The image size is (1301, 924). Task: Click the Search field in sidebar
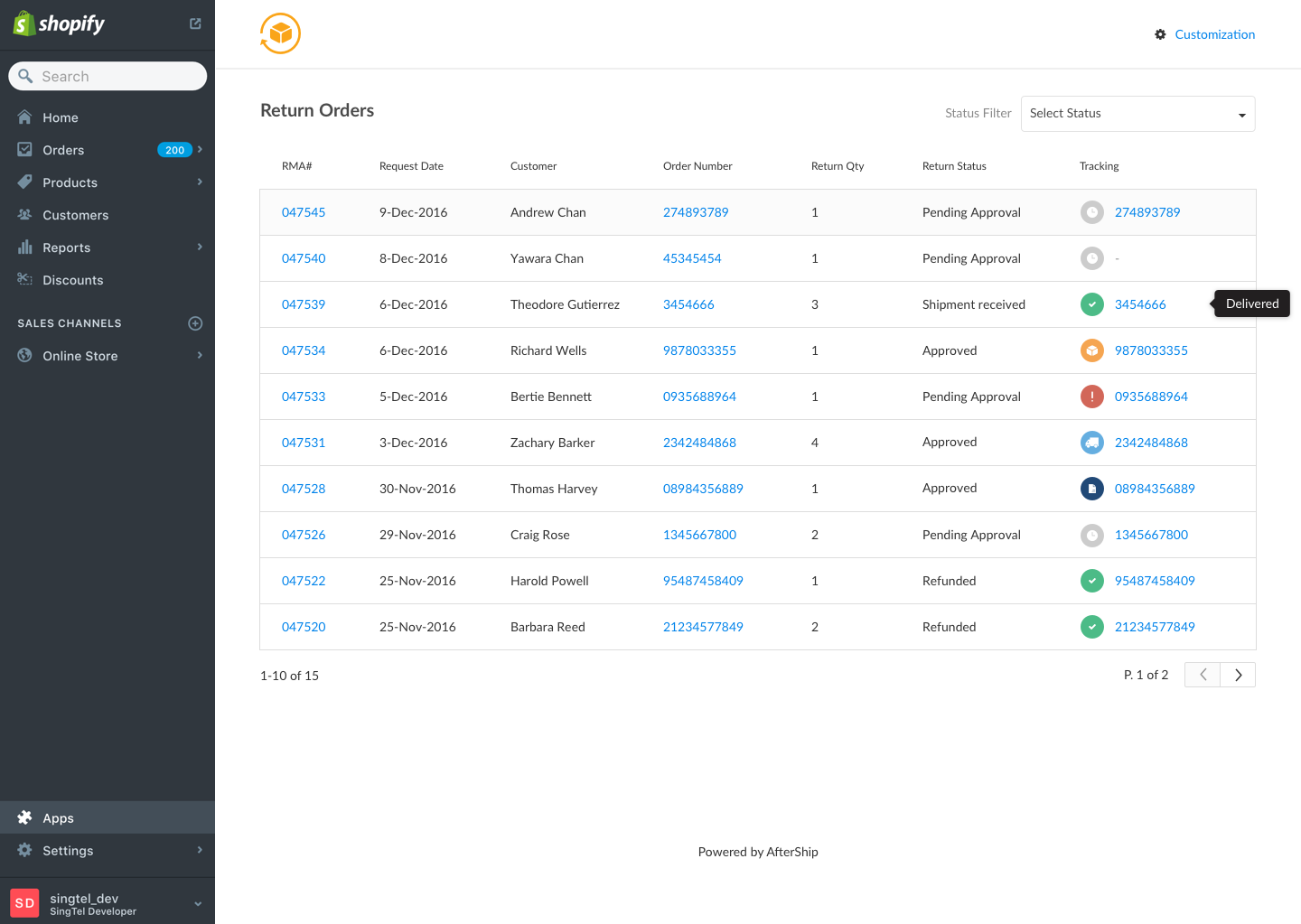tap(108, 77)
